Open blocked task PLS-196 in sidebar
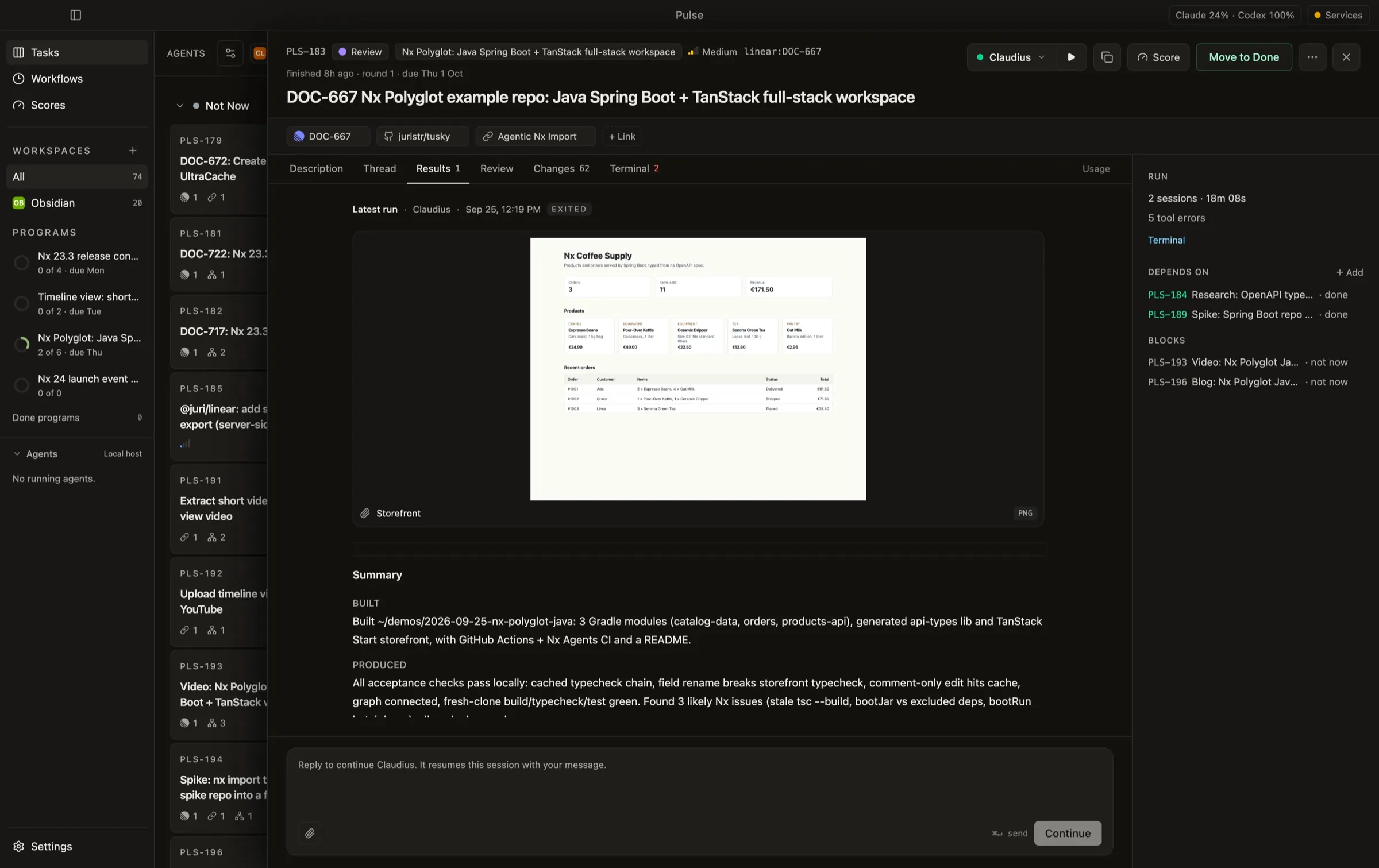 pyautogui.click(x=1247, y=382)
